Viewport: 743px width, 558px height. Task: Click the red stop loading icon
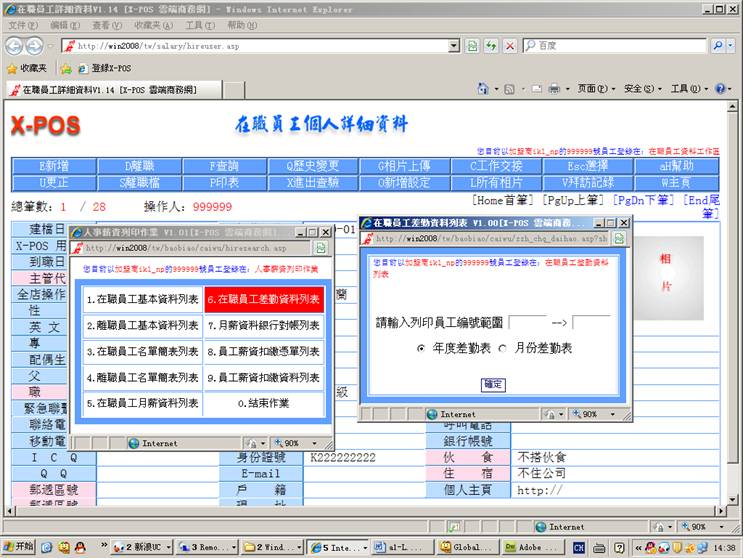click(509, 46)
